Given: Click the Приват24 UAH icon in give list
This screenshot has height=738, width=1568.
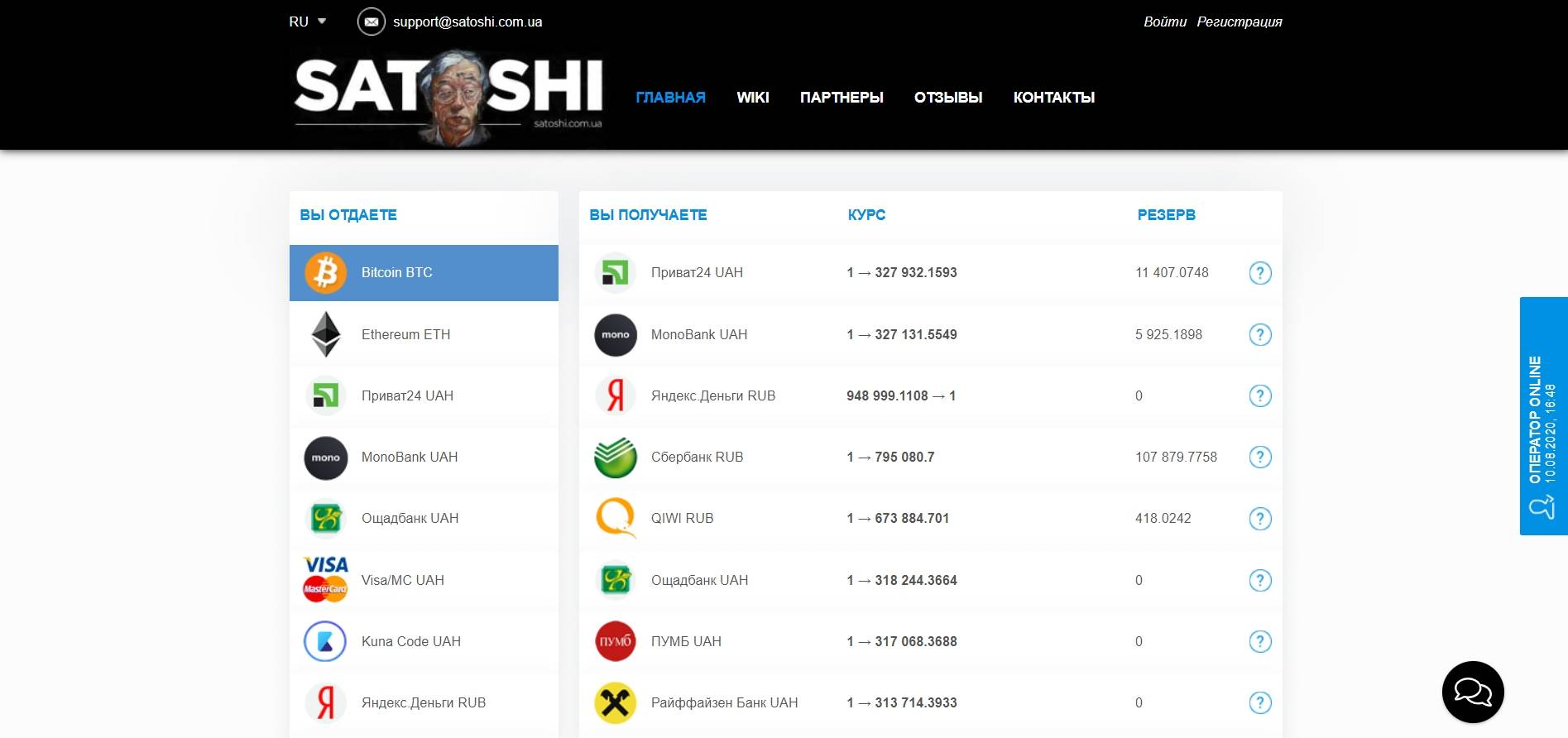Looking at the screenshot, I should pyautogui.click(x=325, y=395).
